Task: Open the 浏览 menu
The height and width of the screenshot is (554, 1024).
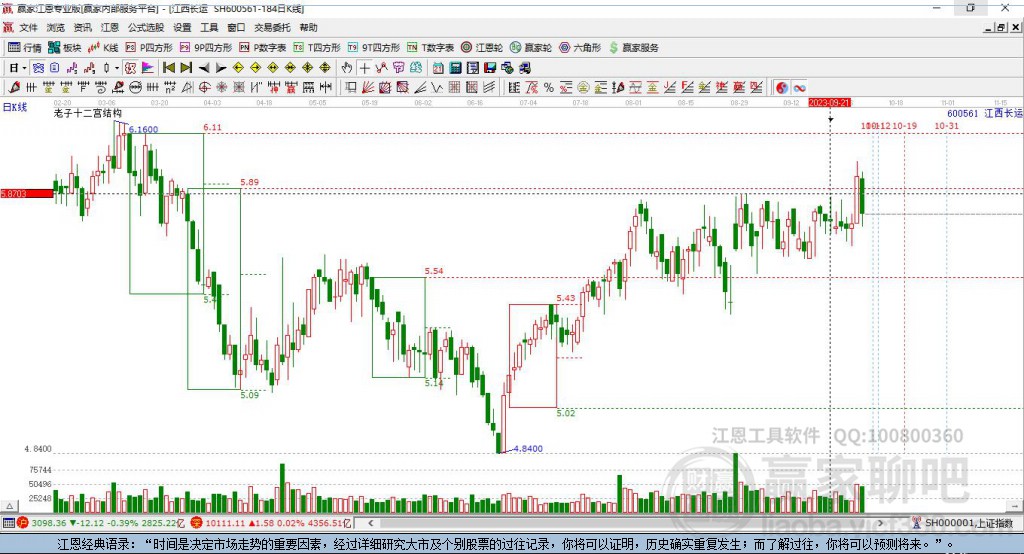Action: (x=56, y=27)
